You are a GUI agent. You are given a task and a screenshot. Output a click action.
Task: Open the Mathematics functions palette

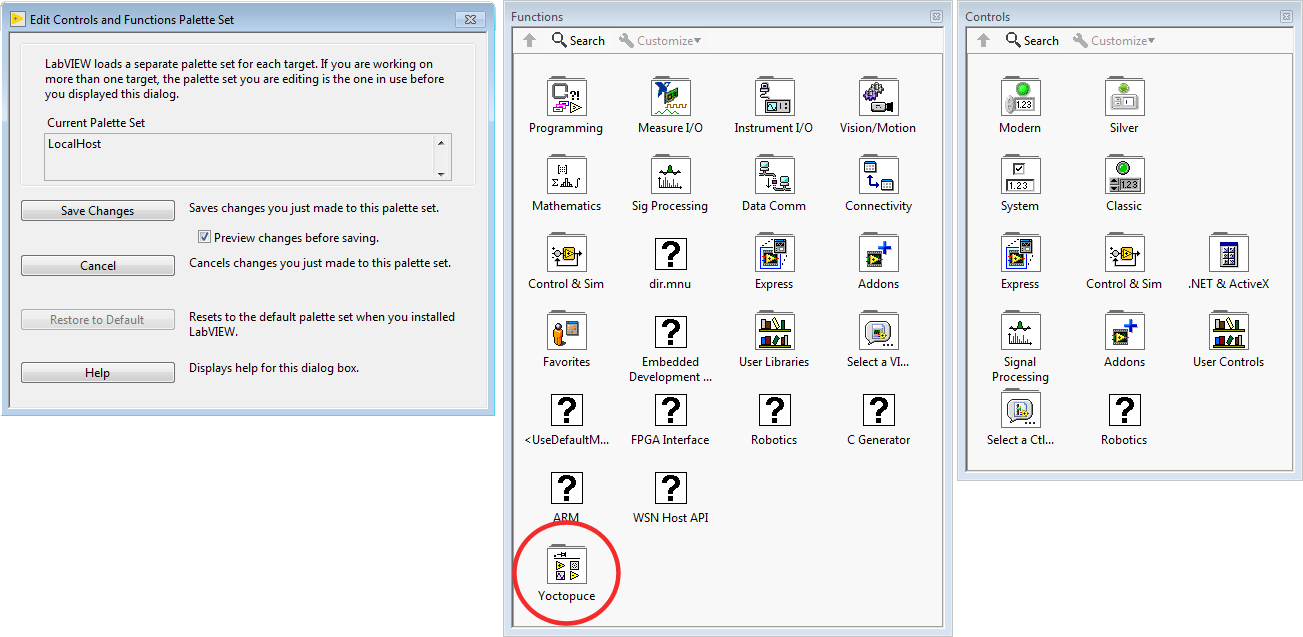click(x=566, y=176)
